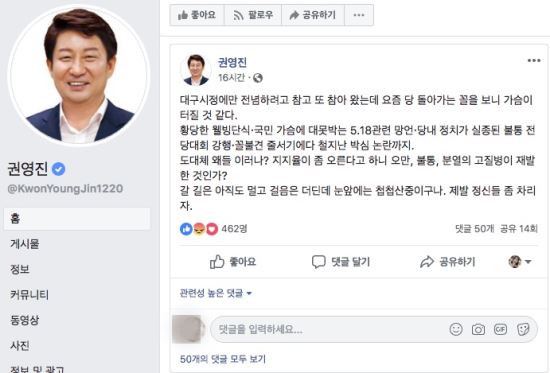This screenshot has width=550, height=373.
Task: Open the 동영상 section in the sidebar
Action: pyautogui.click(x=25, y=320)
